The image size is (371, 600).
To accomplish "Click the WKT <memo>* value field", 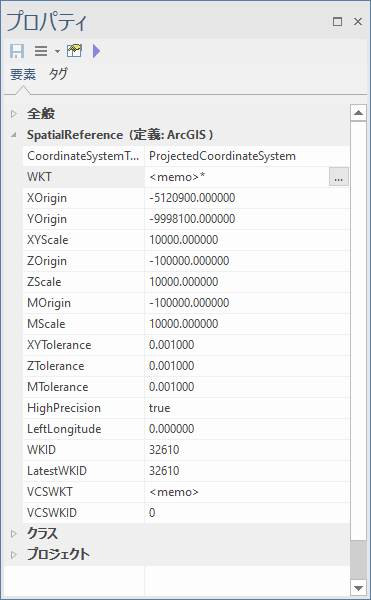I will pyautogui.click(x=237, y=177).
